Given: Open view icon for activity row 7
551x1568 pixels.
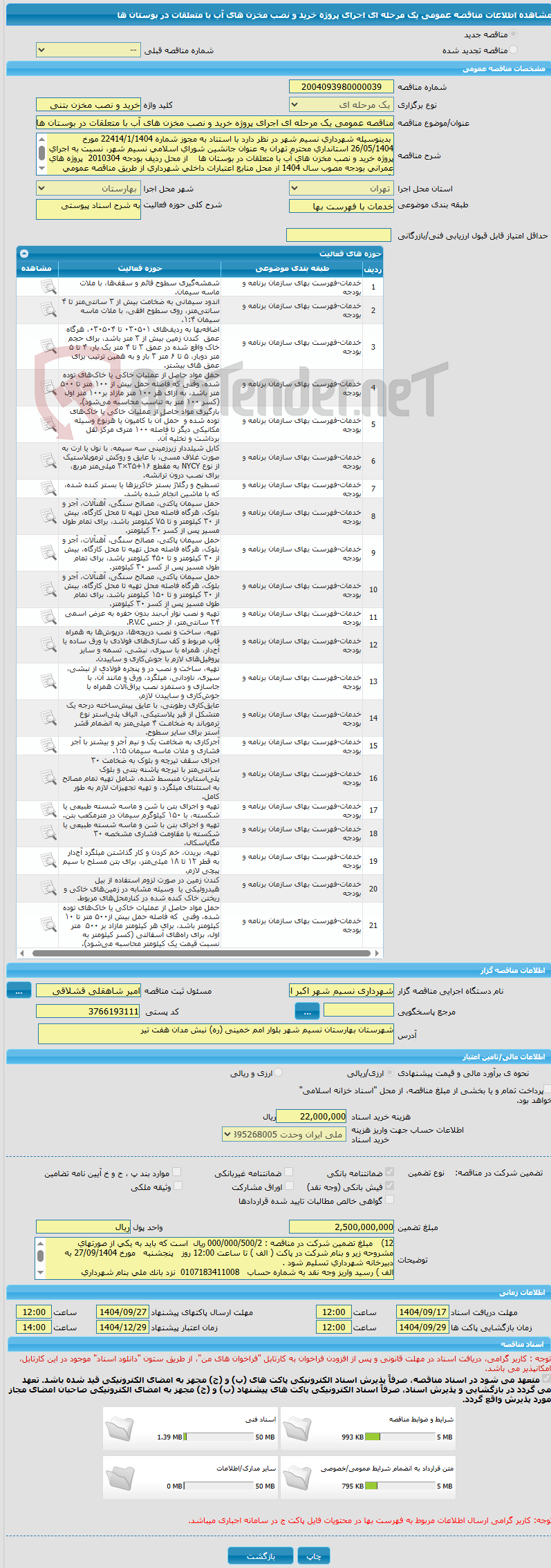Looking at the screenshot, I should tap(48, 489).
